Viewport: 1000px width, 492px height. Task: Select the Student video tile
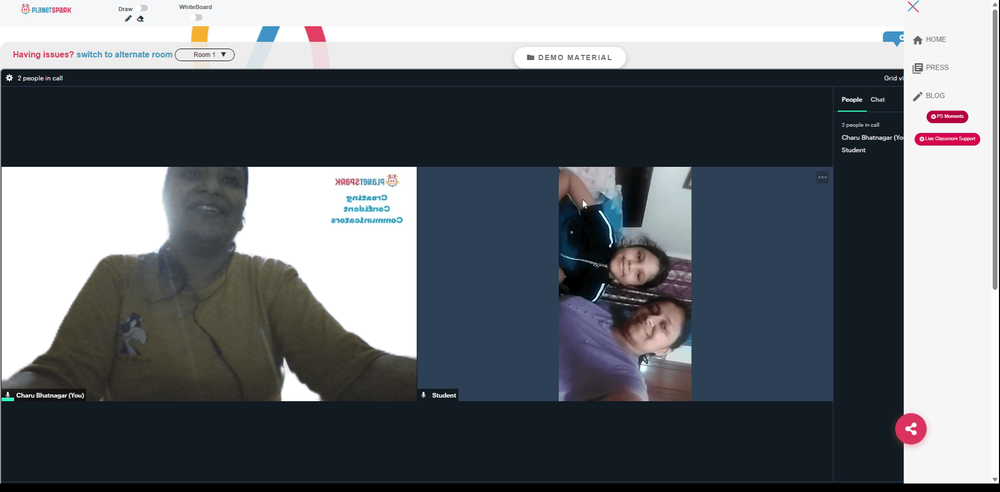[x=625, y=284]
